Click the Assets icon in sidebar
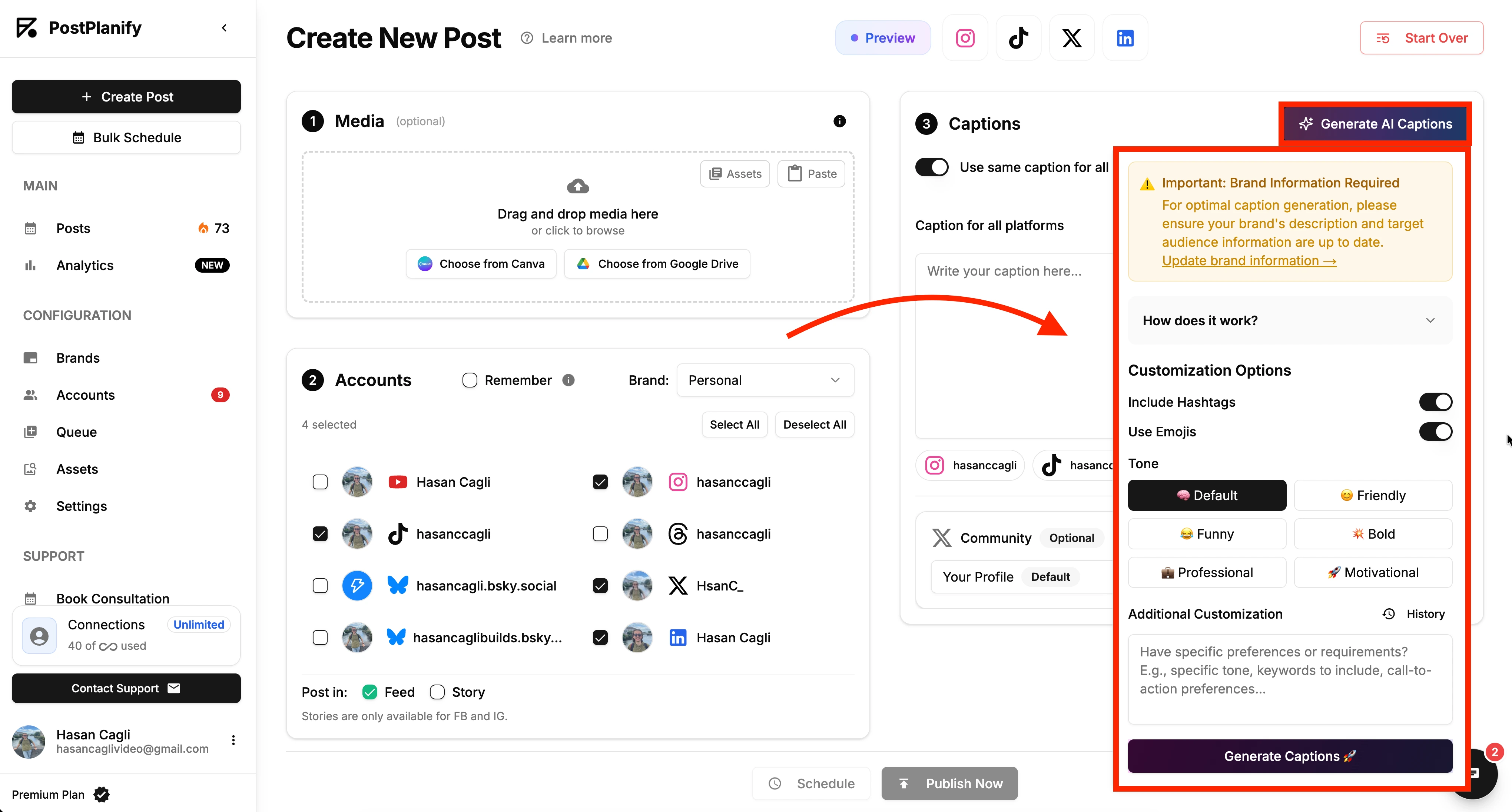1512x812 pixels. coord(30,469)
